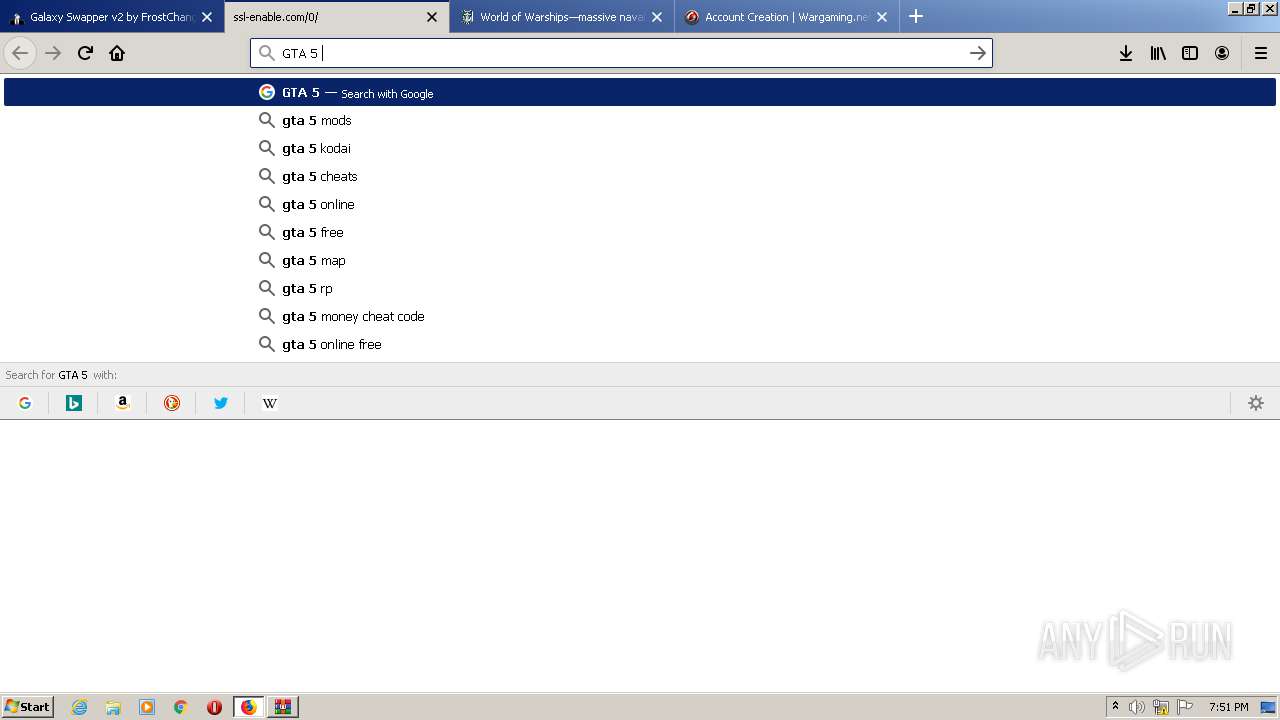
Task: Reload the current page
Action: tap(85, 53)
